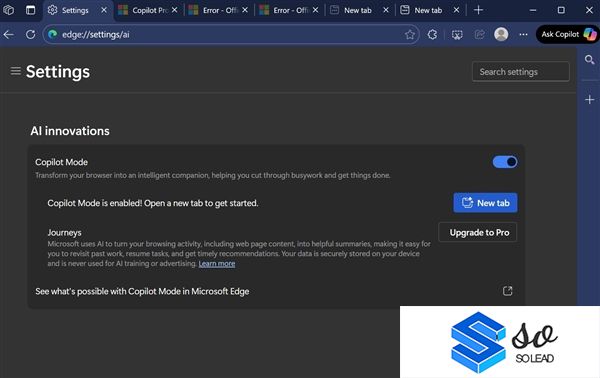600x378 pixels.
Task: Open a new browser tab with plus icon
Action: coord(478,10)
